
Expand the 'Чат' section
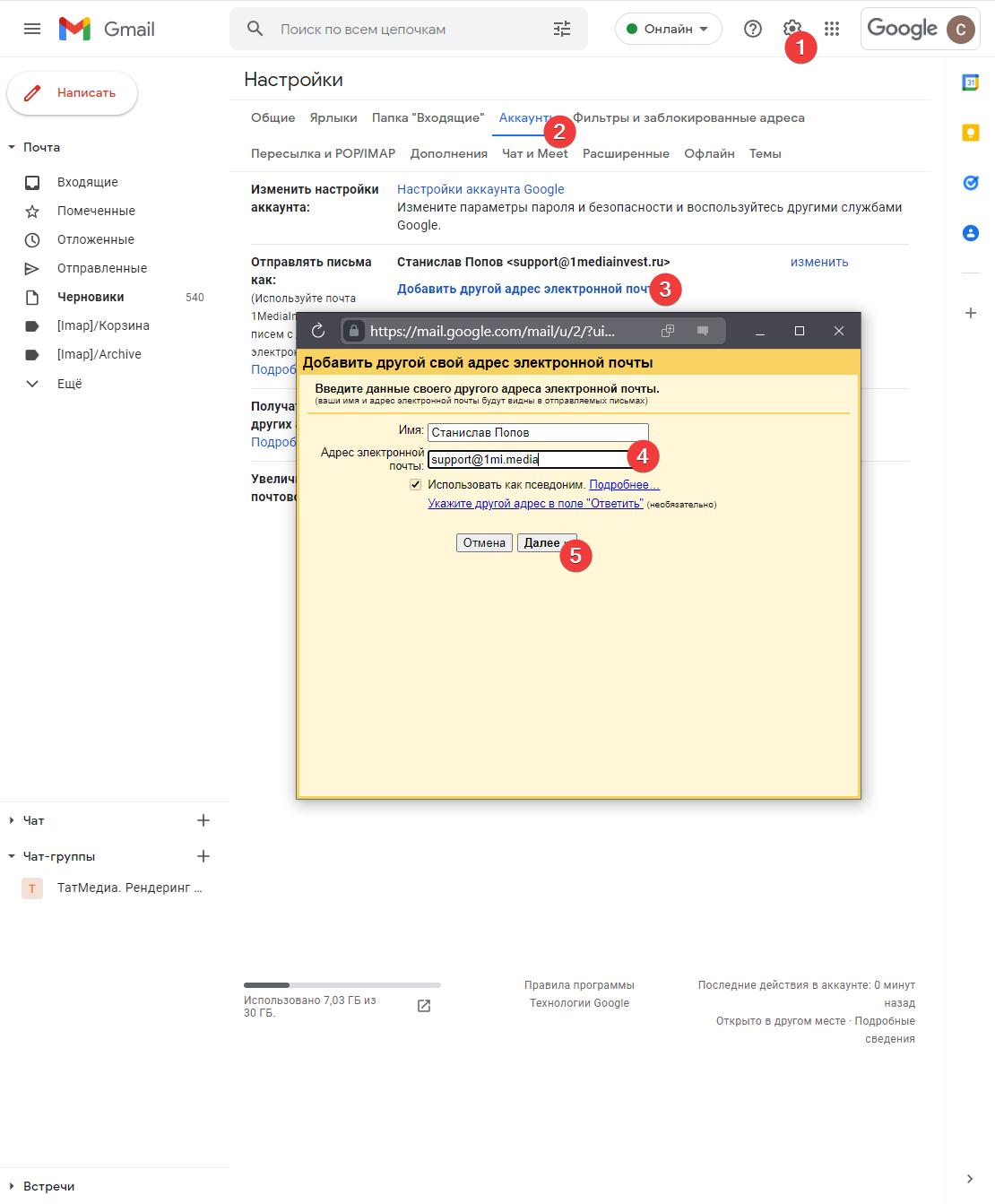[12, 820]
